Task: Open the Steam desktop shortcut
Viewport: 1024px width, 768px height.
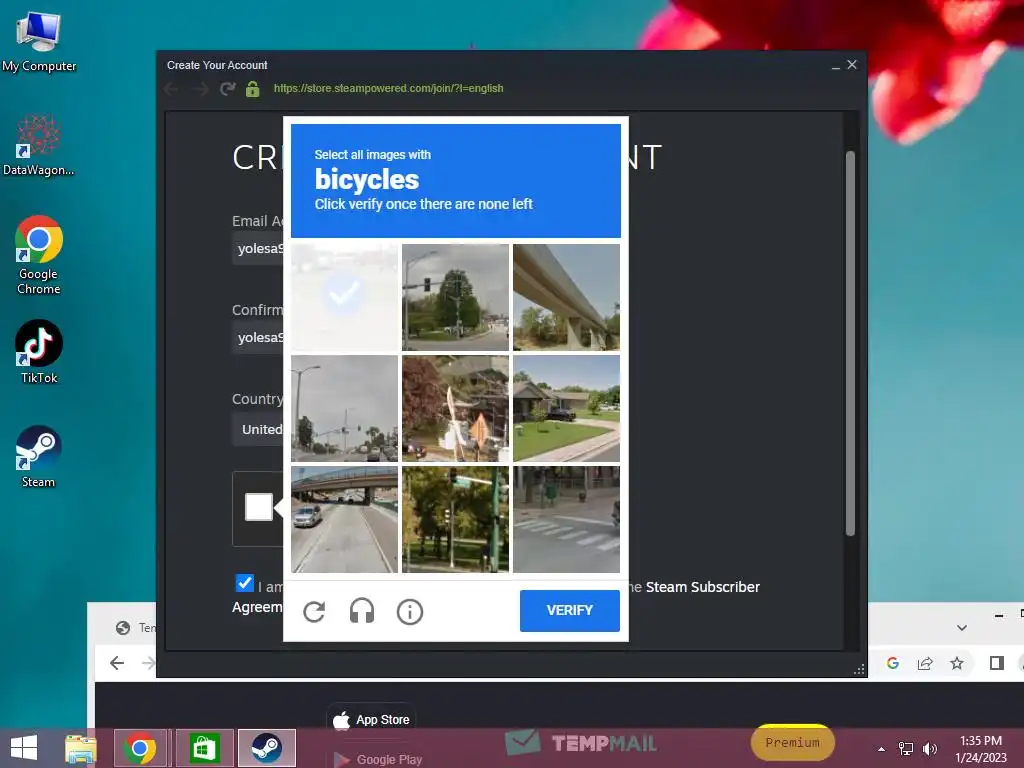Action: [x=39, y=456]
